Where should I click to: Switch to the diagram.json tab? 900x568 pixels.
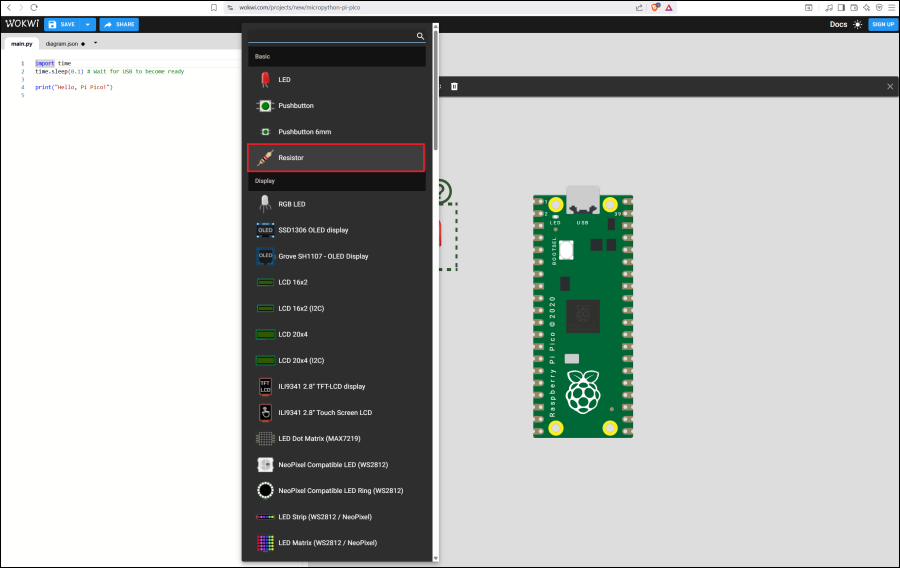click(62, 44)
